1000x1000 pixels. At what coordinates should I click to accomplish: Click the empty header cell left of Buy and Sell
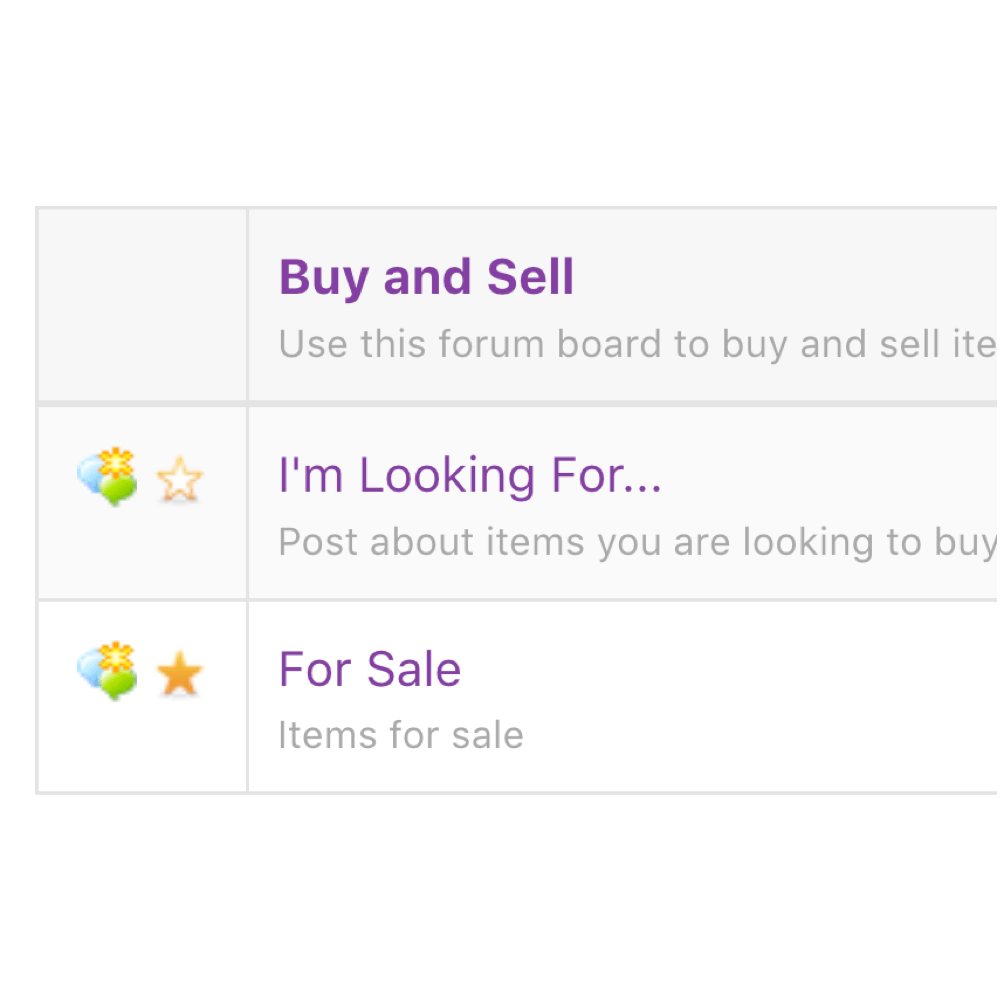tap(142, 305)
